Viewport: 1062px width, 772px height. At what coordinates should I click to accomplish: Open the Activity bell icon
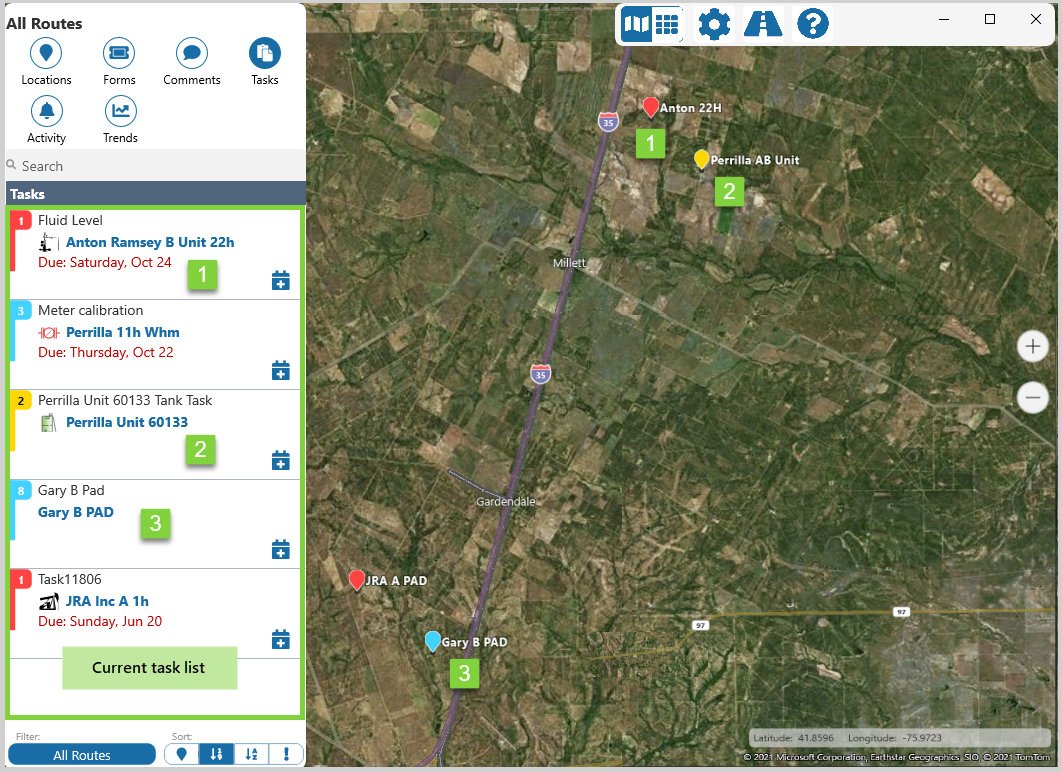click(x=46, y=111)
